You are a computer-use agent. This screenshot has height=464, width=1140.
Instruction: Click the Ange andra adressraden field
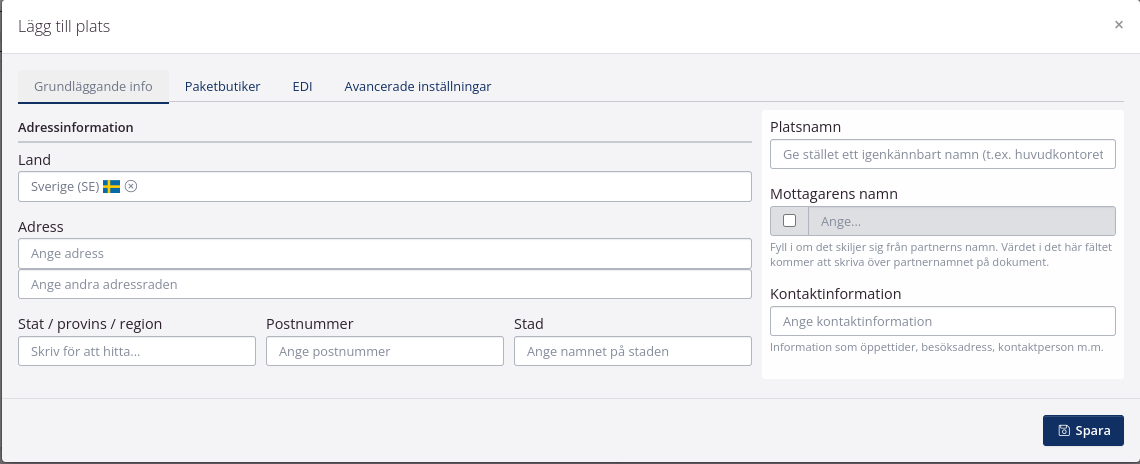(384, 285)
